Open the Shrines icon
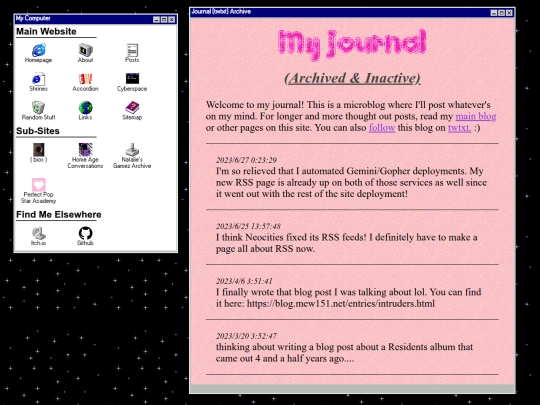This screenshot has width=540, height=405. point(39,79)
